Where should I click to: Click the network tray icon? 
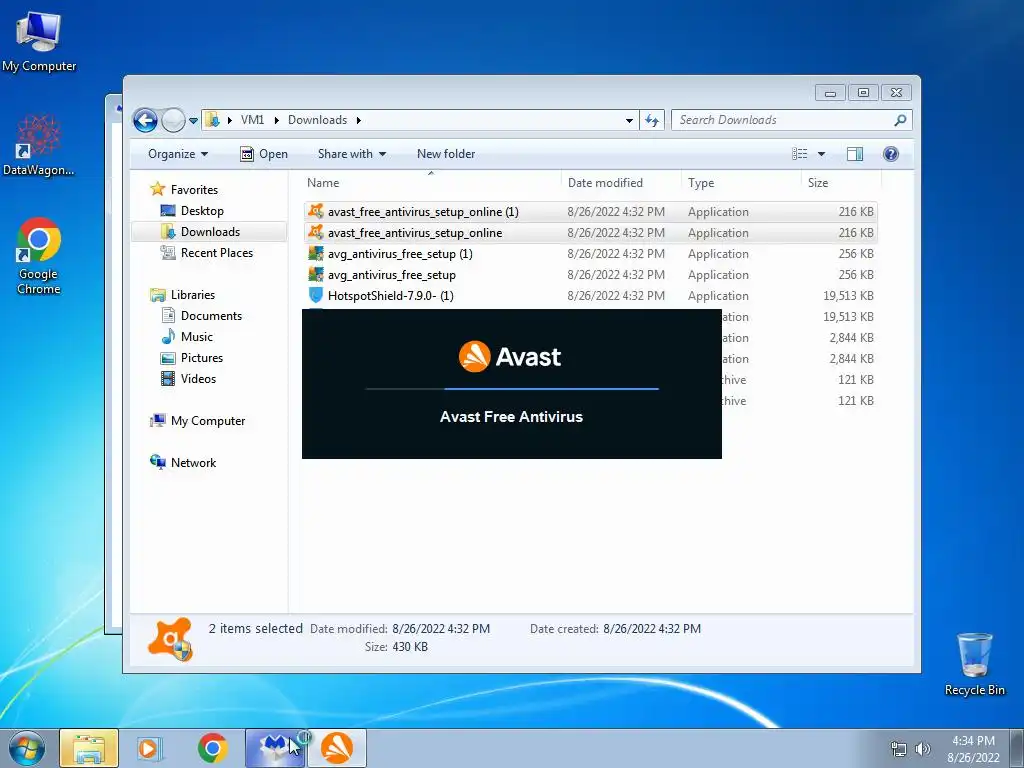coord(899,749)
